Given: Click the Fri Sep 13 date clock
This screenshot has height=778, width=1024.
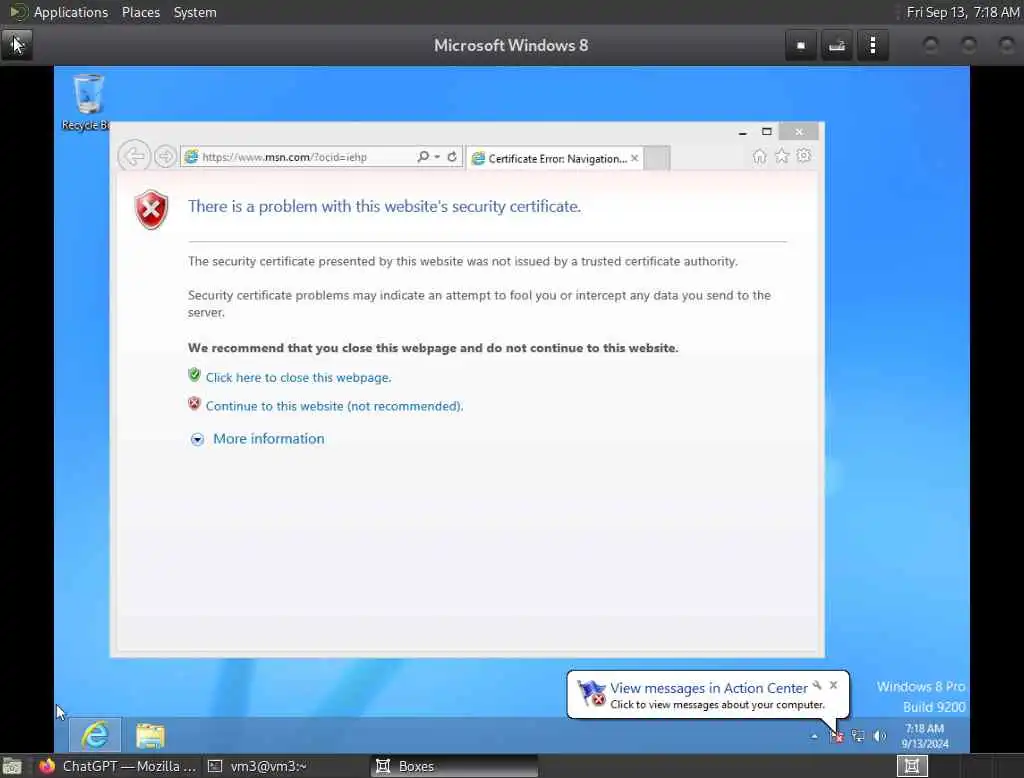Looking at the screenshot, I should [x=963, y=12].
